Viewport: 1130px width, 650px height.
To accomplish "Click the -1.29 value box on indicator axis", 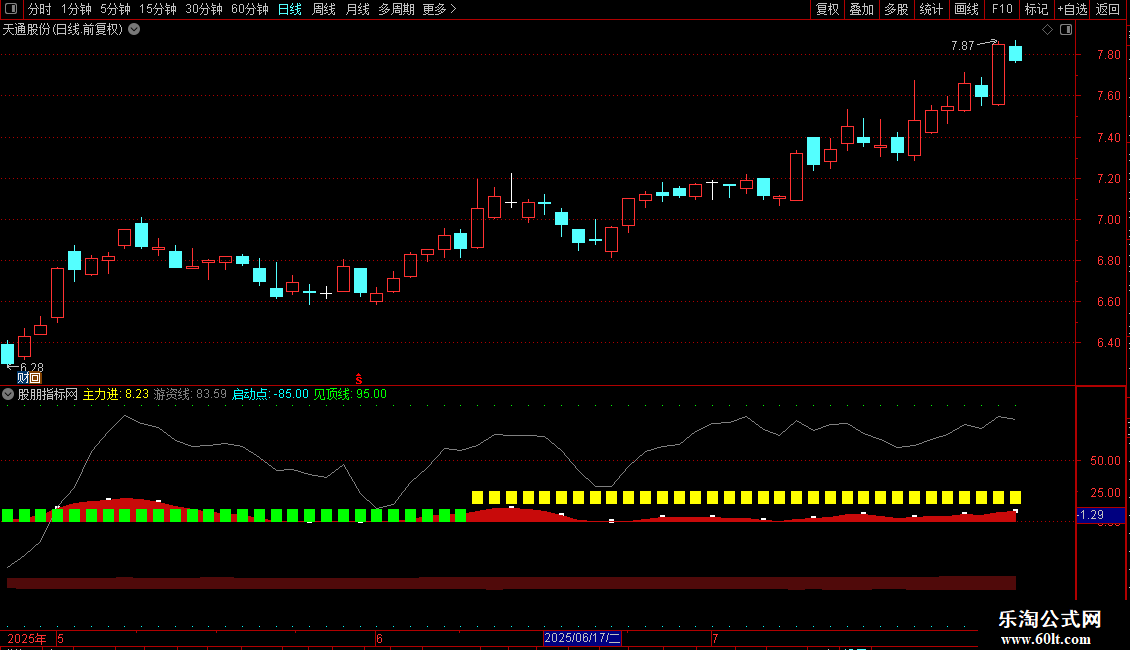I will tap(1100, 515).
